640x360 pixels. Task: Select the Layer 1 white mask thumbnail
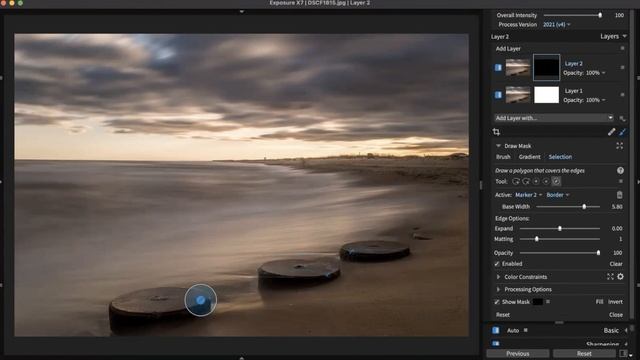[x=547, y=95]
